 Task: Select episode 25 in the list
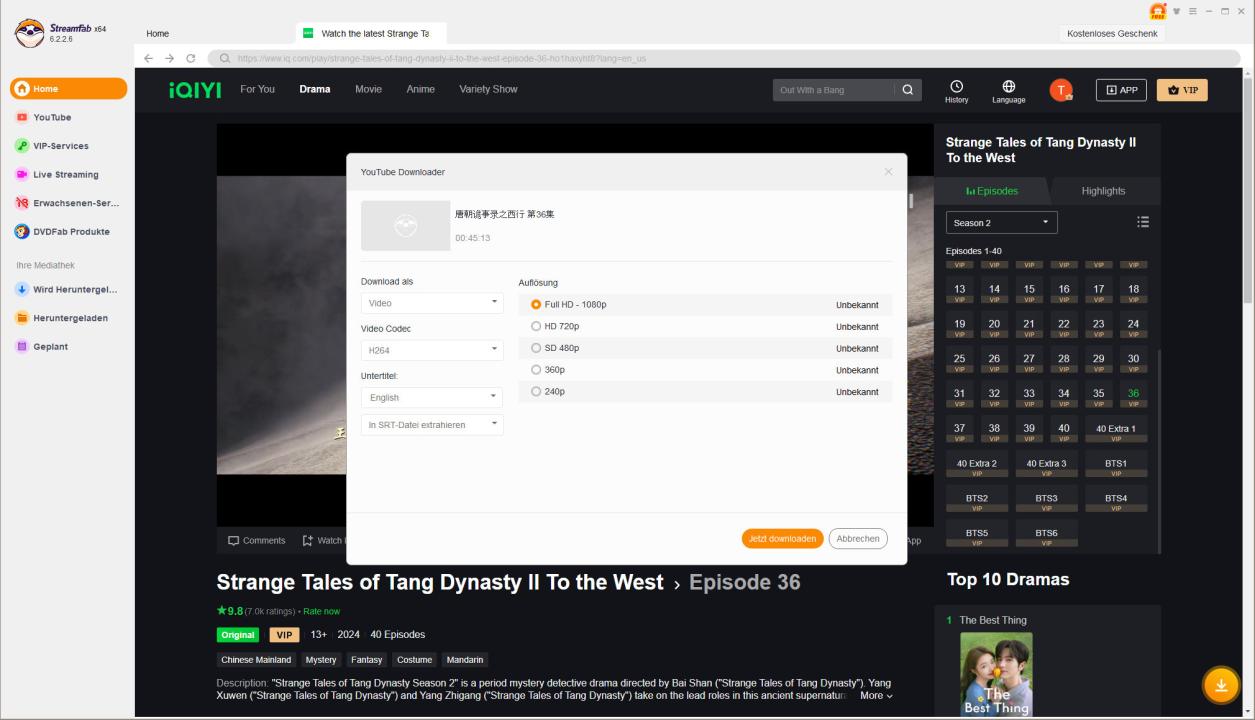point(959,361)
